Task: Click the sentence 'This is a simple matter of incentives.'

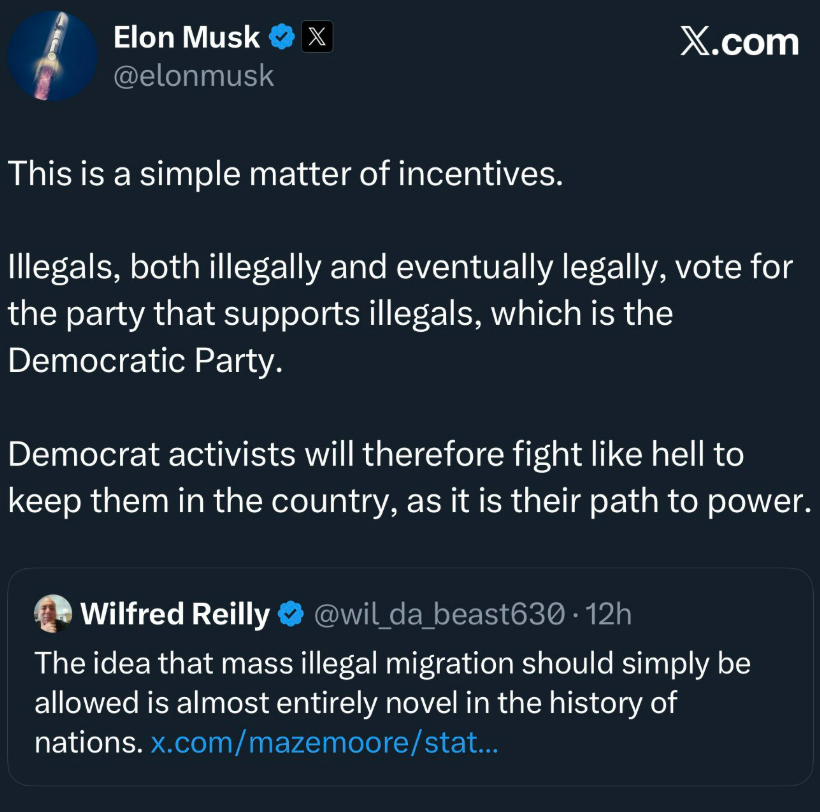Action: point(286,174)
